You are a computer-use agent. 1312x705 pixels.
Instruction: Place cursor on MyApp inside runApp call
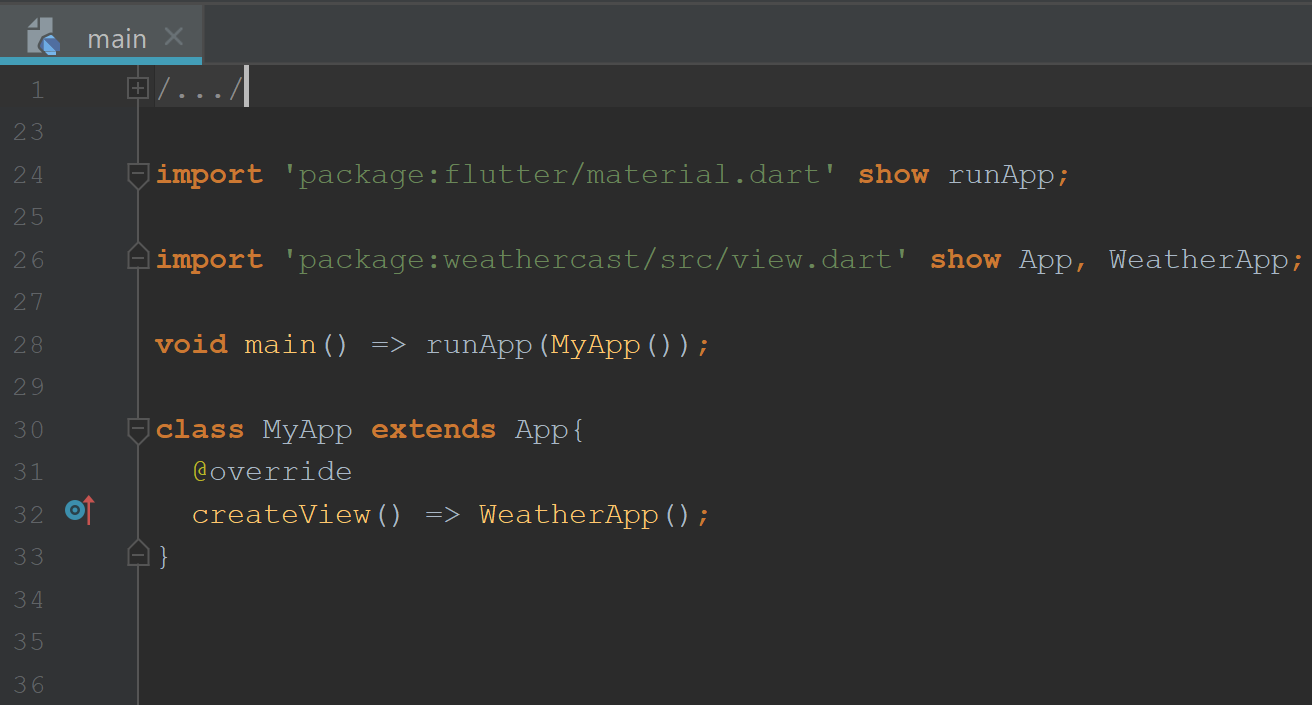[x=595, y=344]
